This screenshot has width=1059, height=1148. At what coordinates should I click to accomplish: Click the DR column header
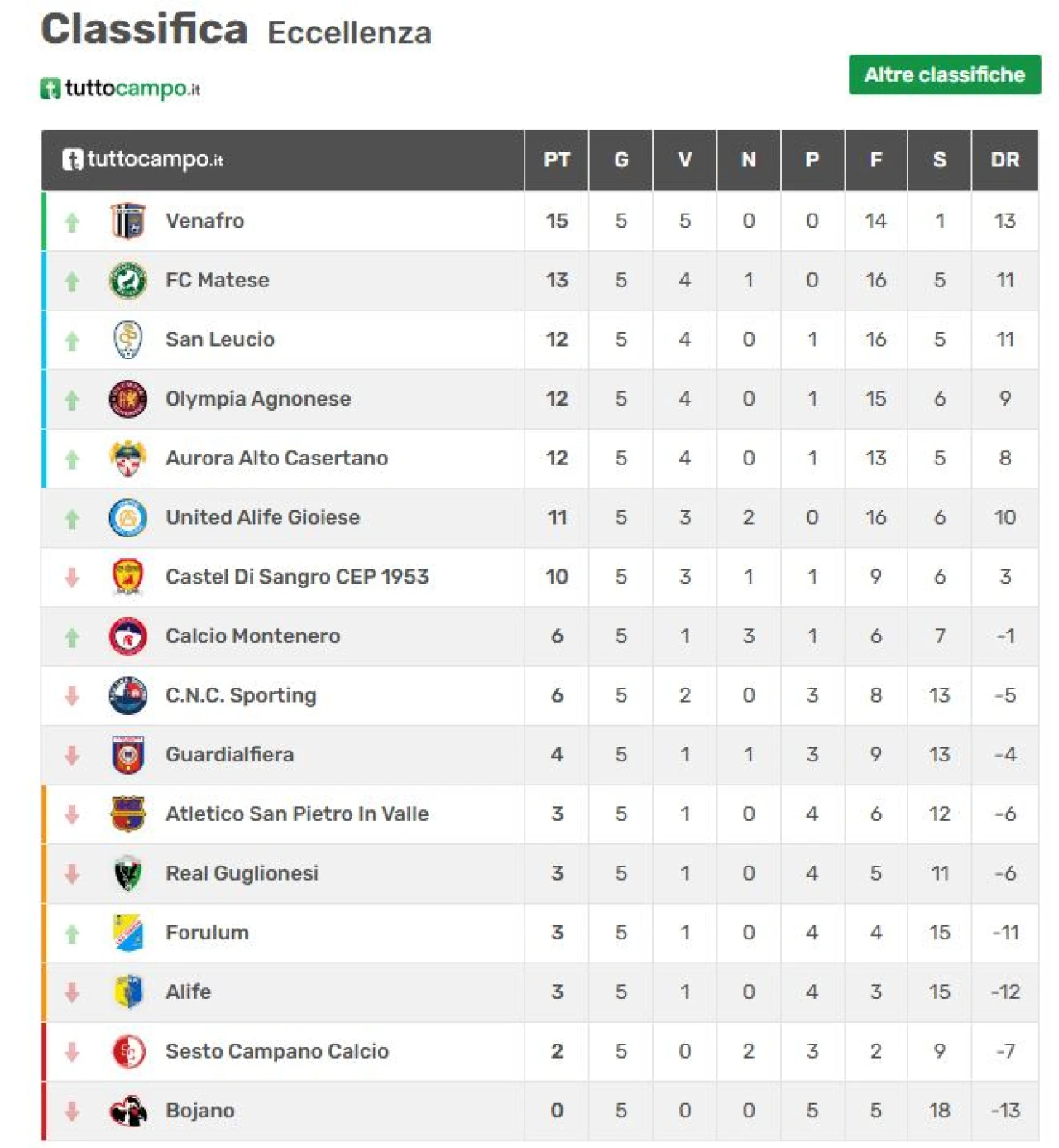(x=1004, y=160)
